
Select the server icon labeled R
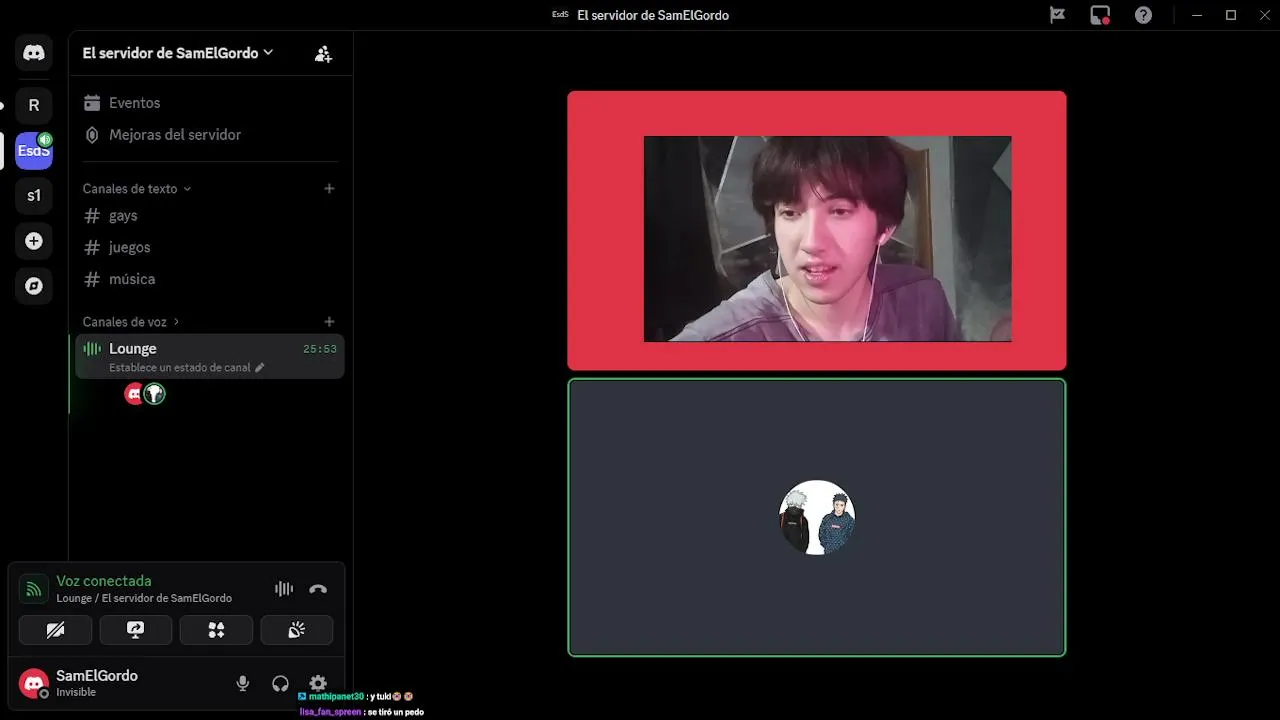coord(34,105)
